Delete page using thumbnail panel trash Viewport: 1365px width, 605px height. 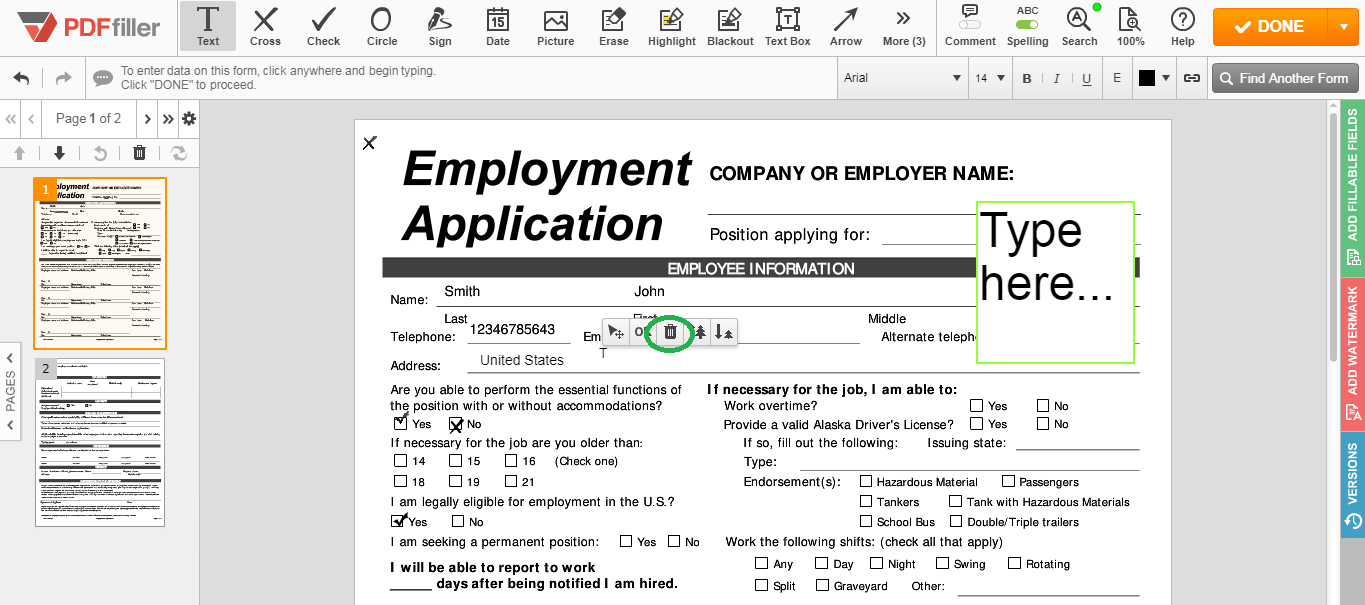139,153
